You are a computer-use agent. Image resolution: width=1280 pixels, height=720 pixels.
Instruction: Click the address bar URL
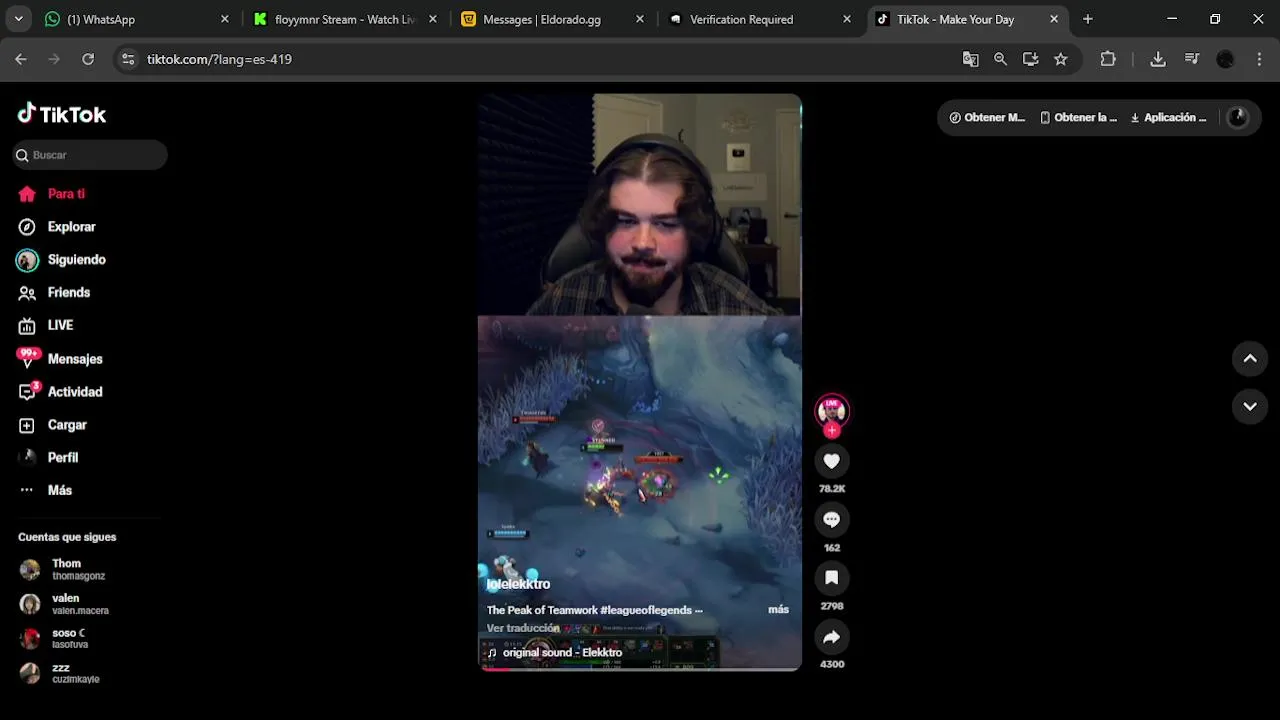(219, 59)
